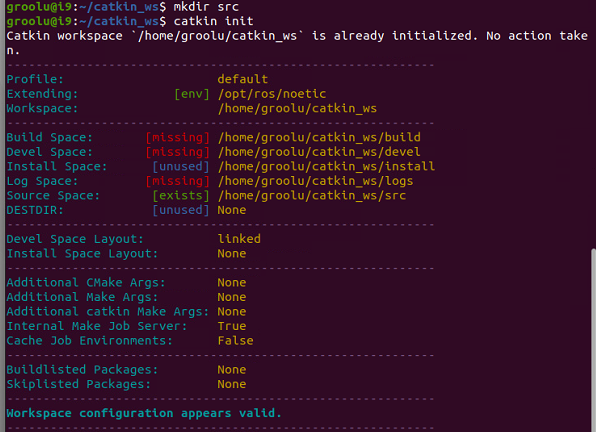Click the workspace path '/home/groolu/catkin_ws' value
596x432 pixels.
coord(297,108)
